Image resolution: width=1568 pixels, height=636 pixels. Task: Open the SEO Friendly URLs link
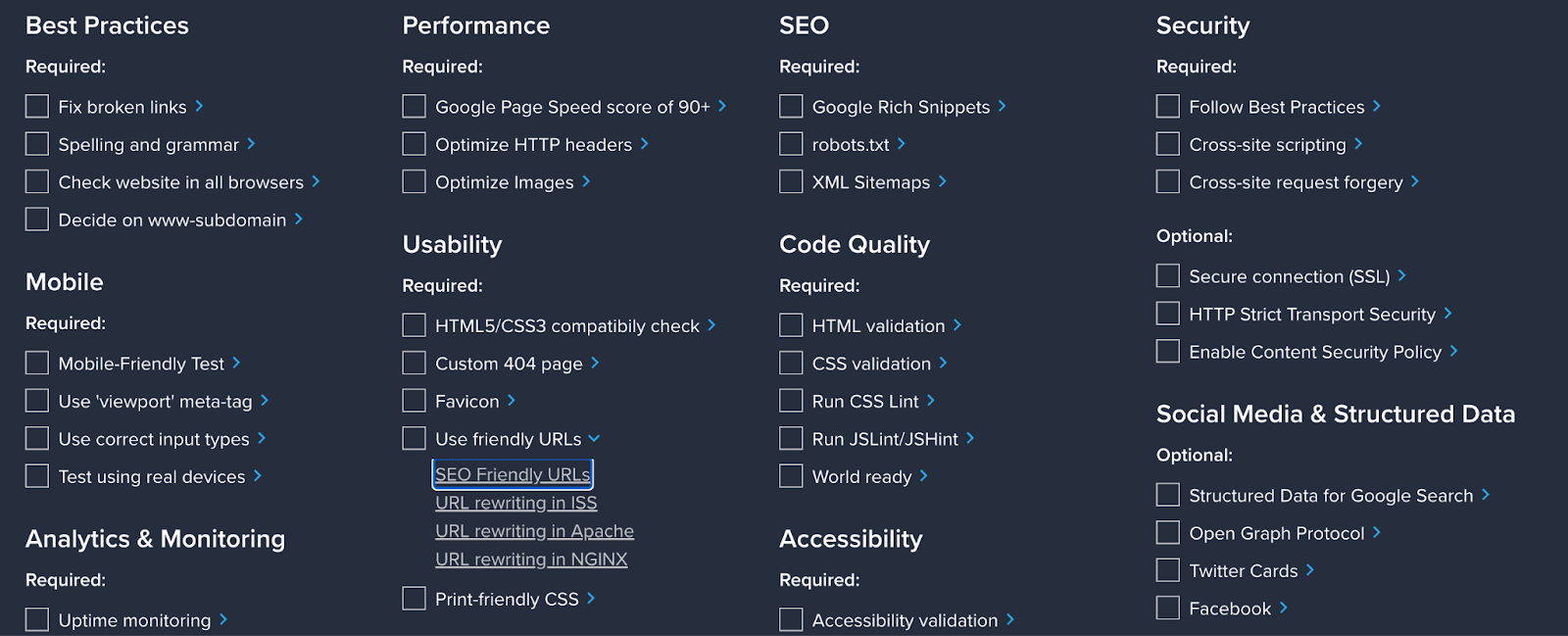tap(513, 474)
